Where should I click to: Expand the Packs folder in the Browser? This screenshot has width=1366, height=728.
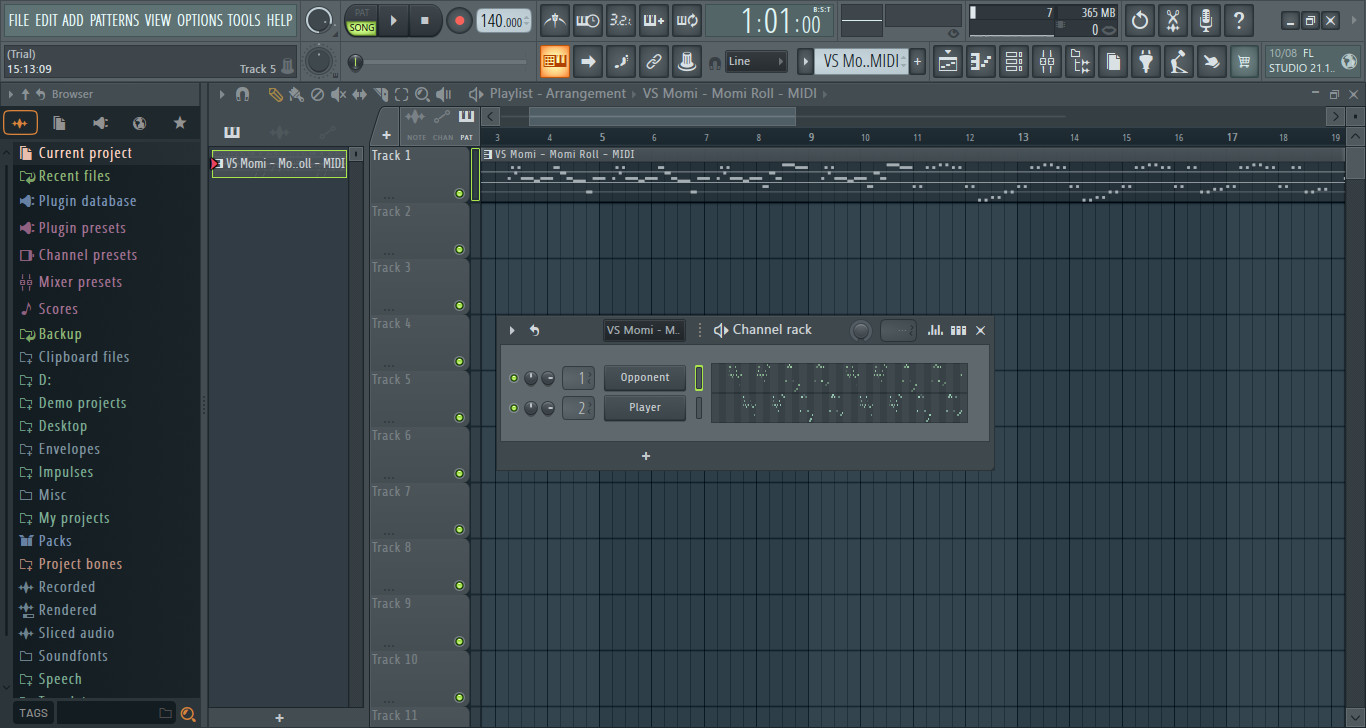coord(55,540)
